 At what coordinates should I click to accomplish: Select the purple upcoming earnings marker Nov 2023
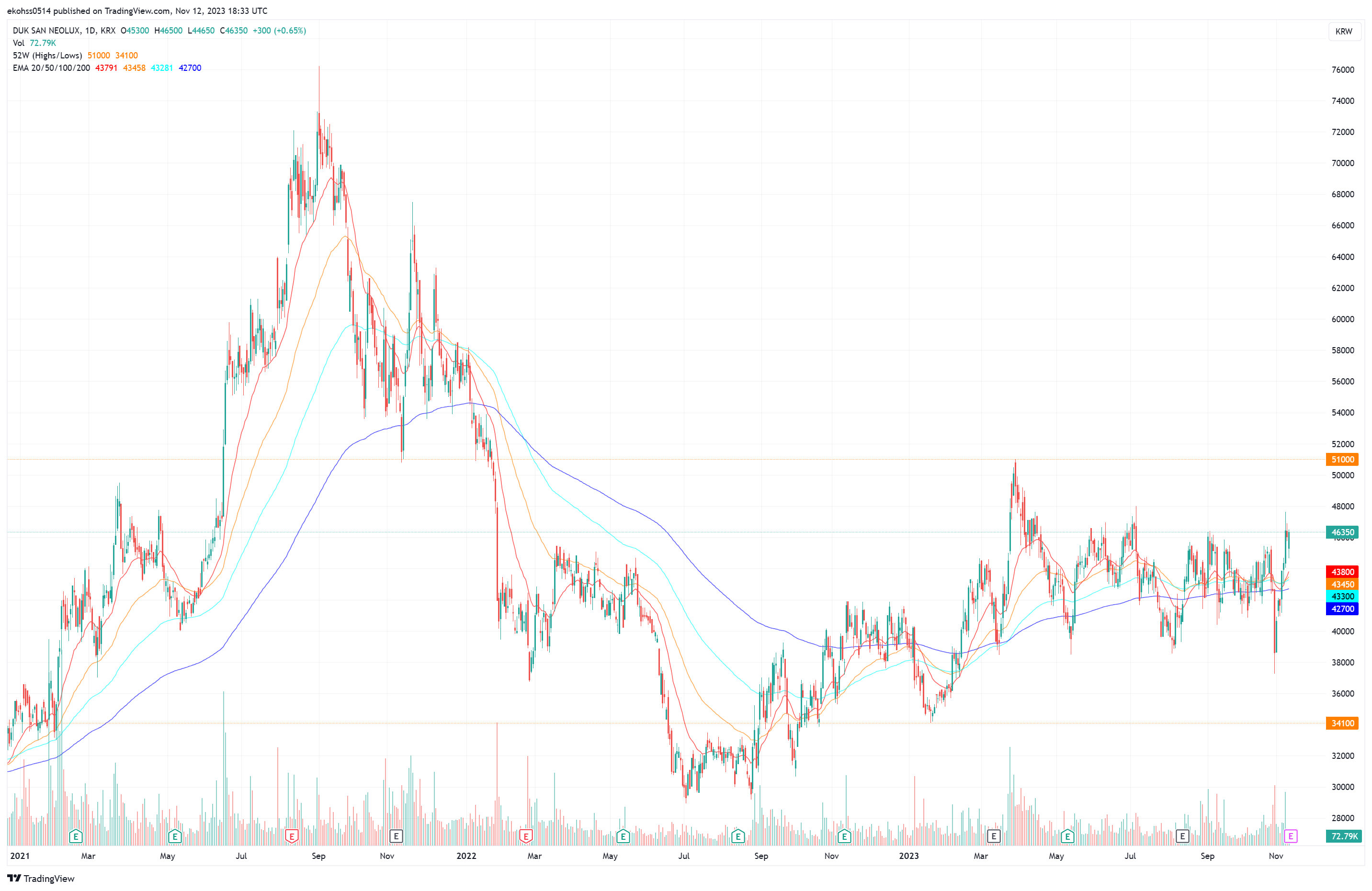click(1291, 835)
